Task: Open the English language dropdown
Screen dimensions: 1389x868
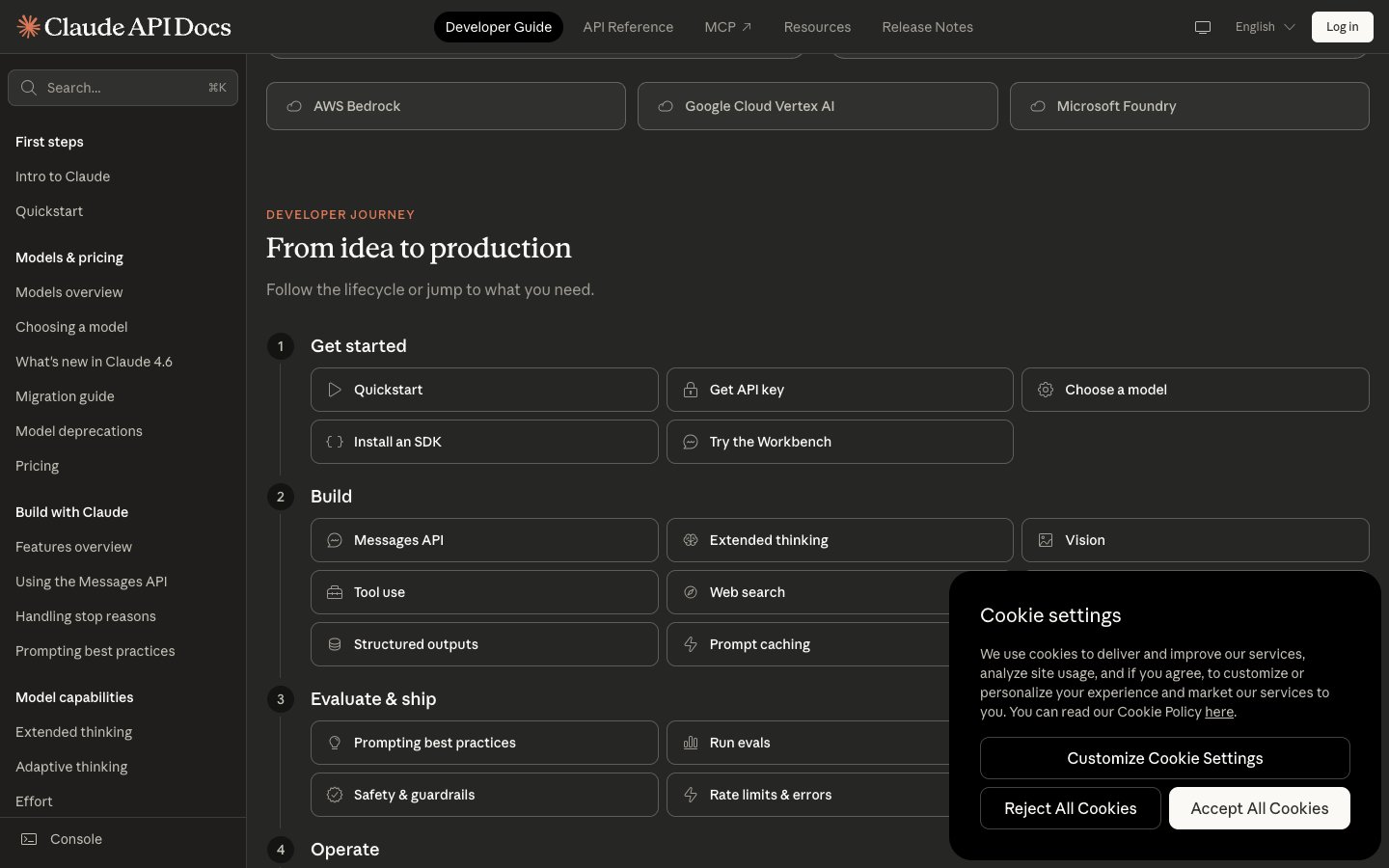Action: pos(1265,27)
